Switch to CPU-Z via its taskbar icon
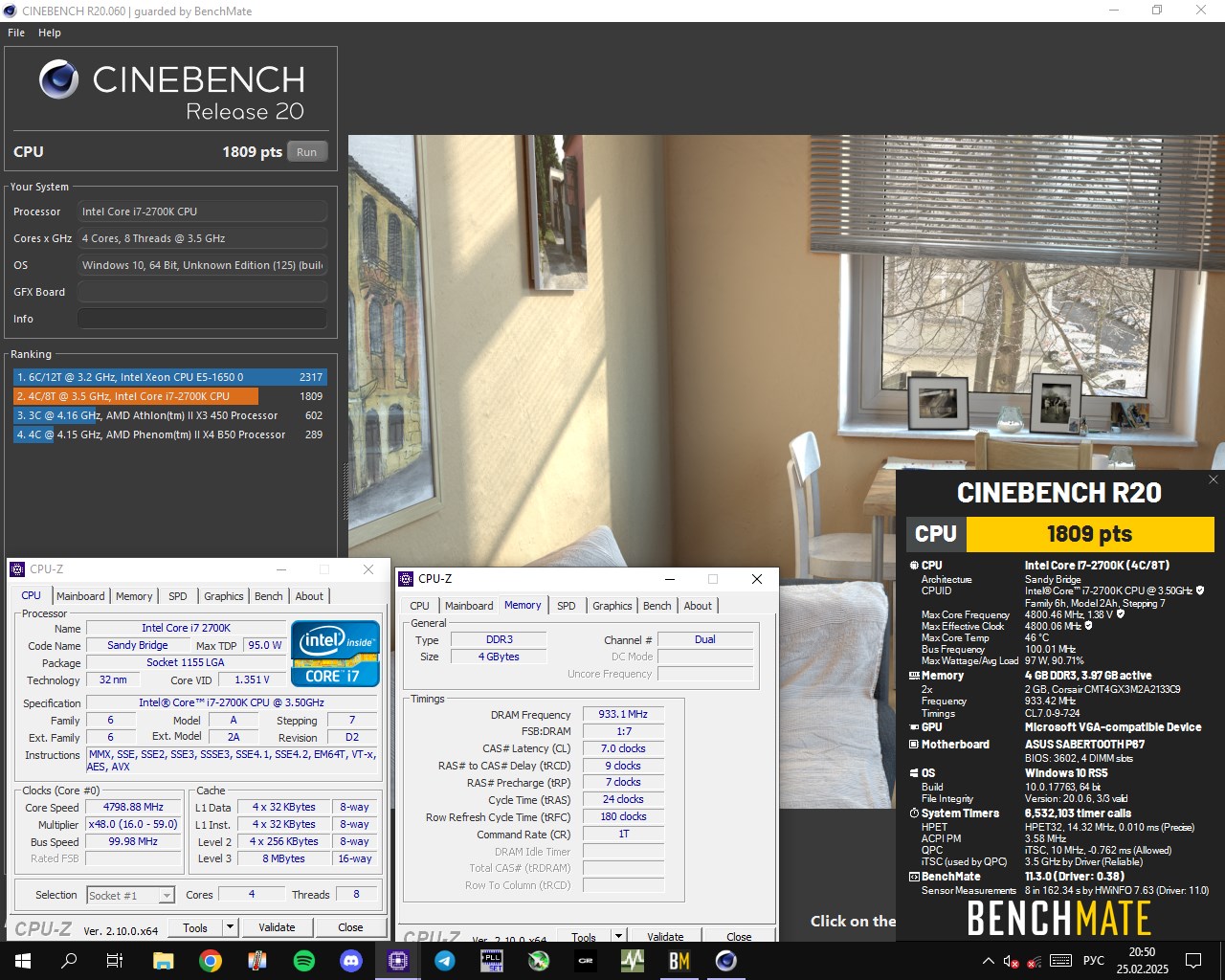Viewport: 1225px width, 980px height. click(x=398, y=960)
